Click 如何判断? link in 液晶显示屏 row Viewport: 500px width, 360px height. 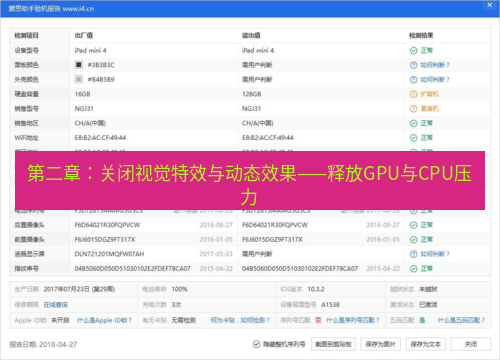pos(435,254)
